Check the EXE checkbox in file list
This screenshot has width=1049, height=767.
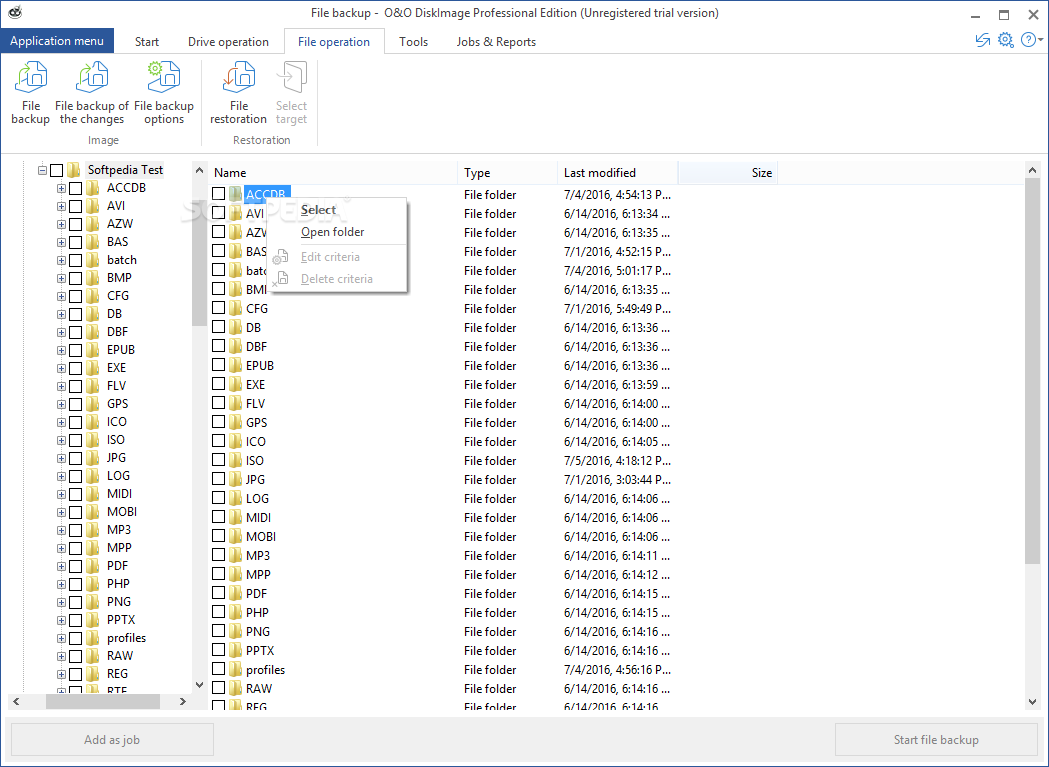tap(219, 384)
